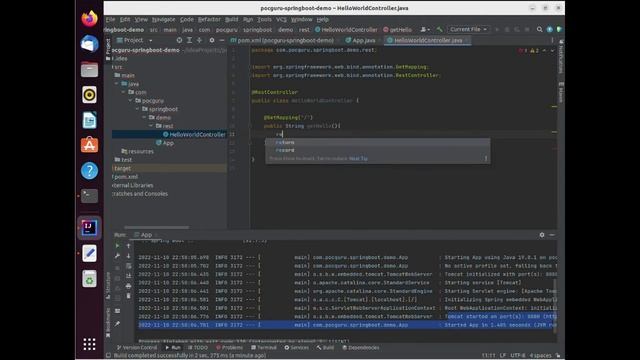
Task: Collapse the springboot package node
Action: [138, 109]
